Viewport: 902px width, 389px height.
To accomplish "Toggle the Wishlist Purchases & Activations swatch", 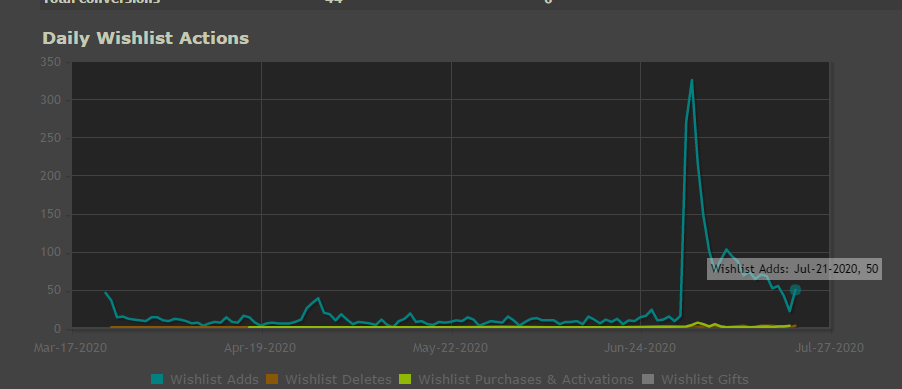I will point(405,379).
